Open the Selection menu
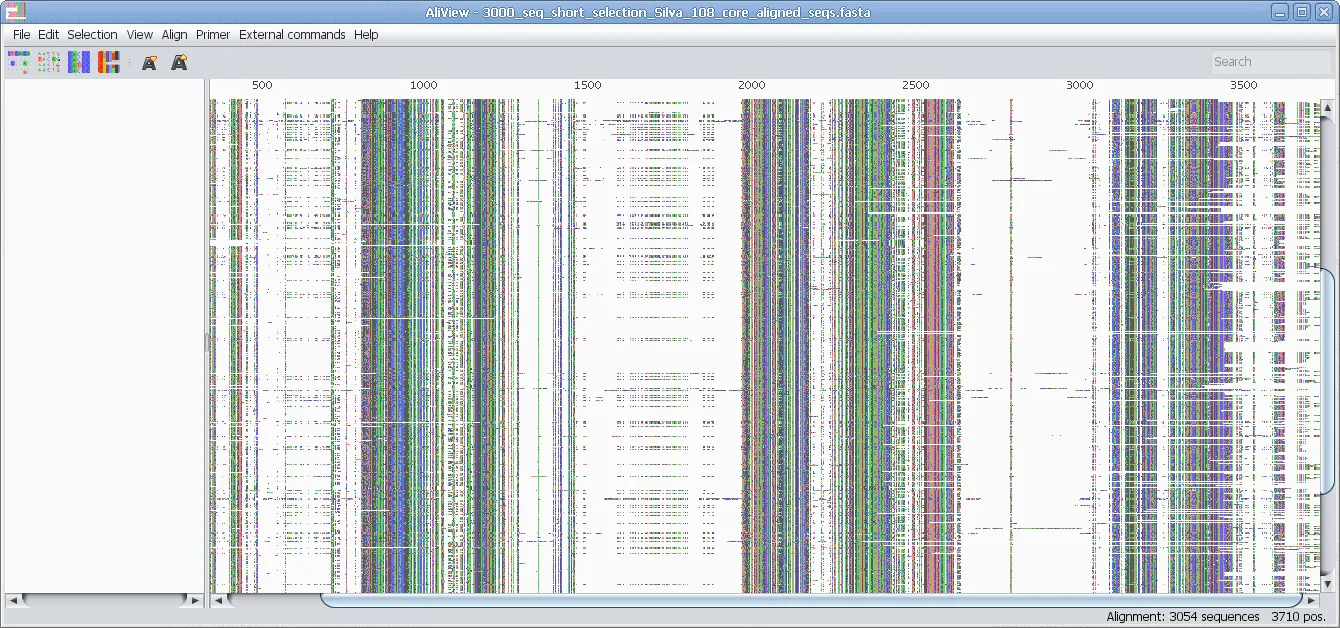1340x628 pixels. tap(92, 34)
